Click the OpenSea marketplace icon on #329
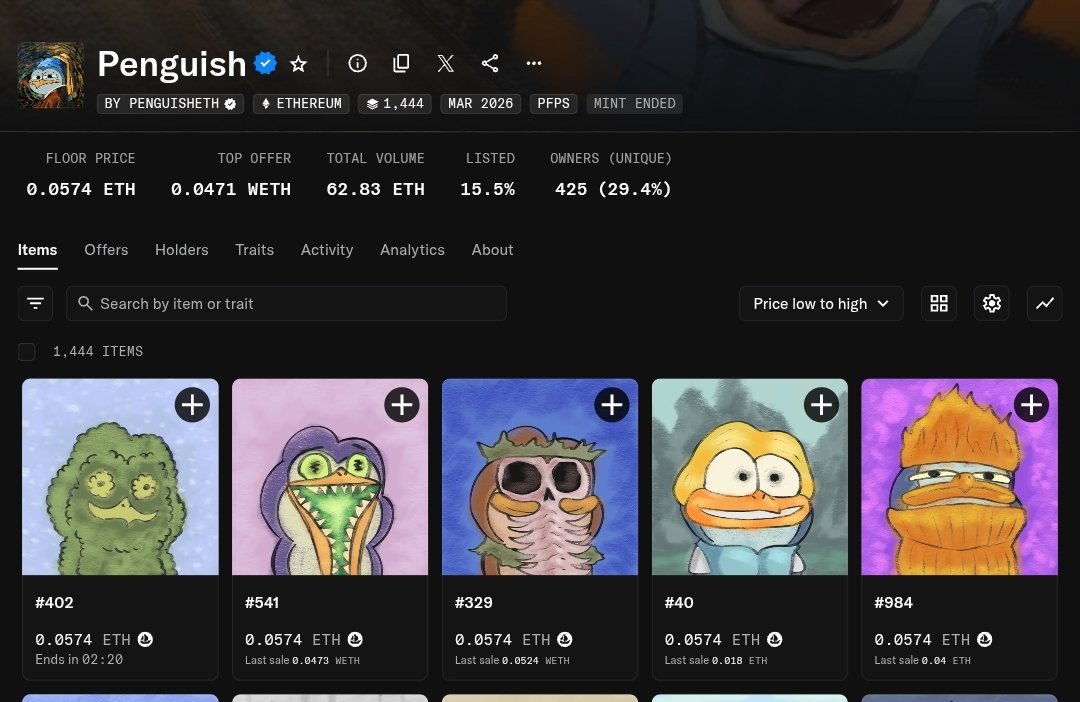 tap(565, 639)
